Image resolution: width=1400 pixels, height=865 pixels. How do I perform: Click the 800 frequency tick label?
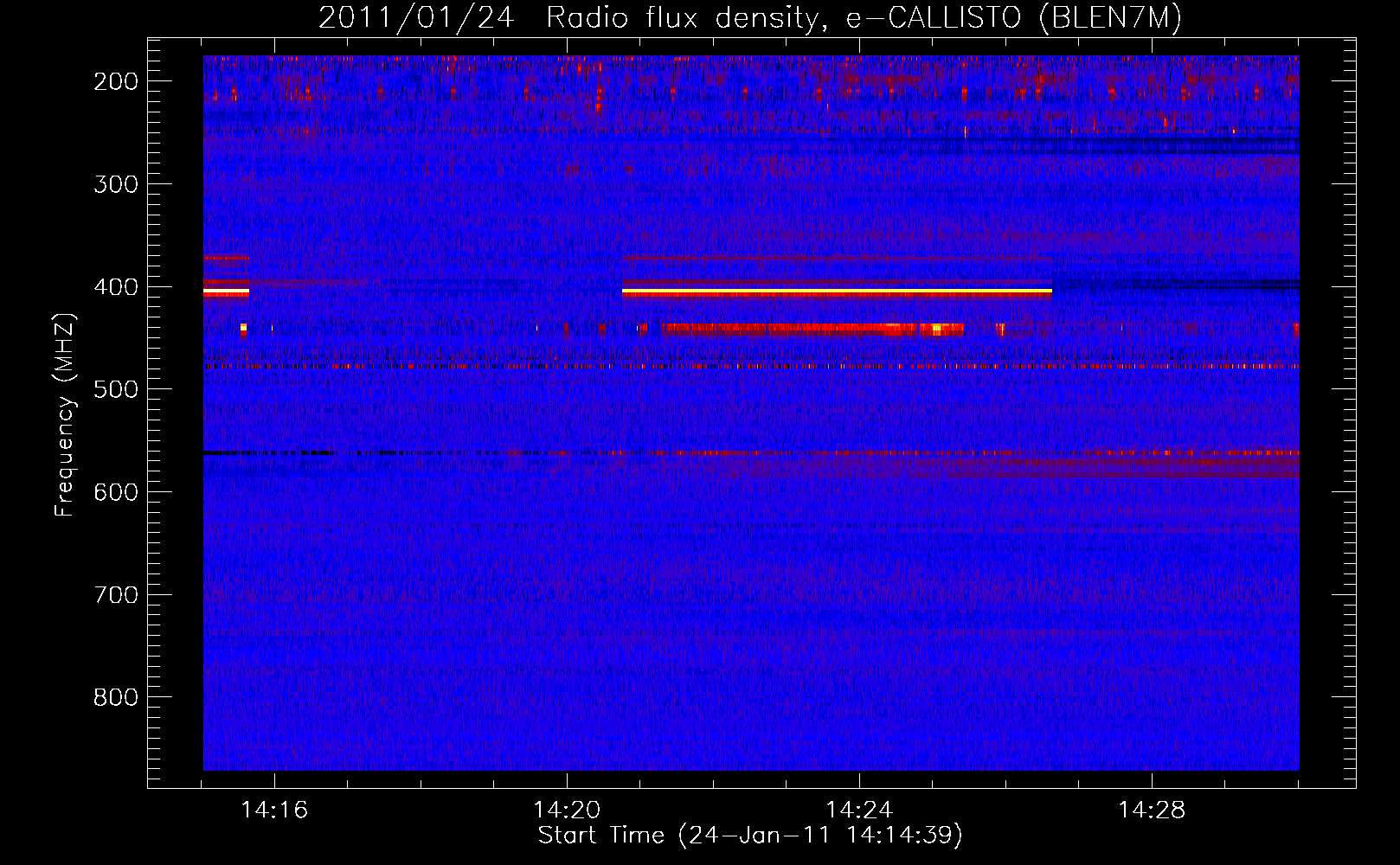tap(115, 697)
